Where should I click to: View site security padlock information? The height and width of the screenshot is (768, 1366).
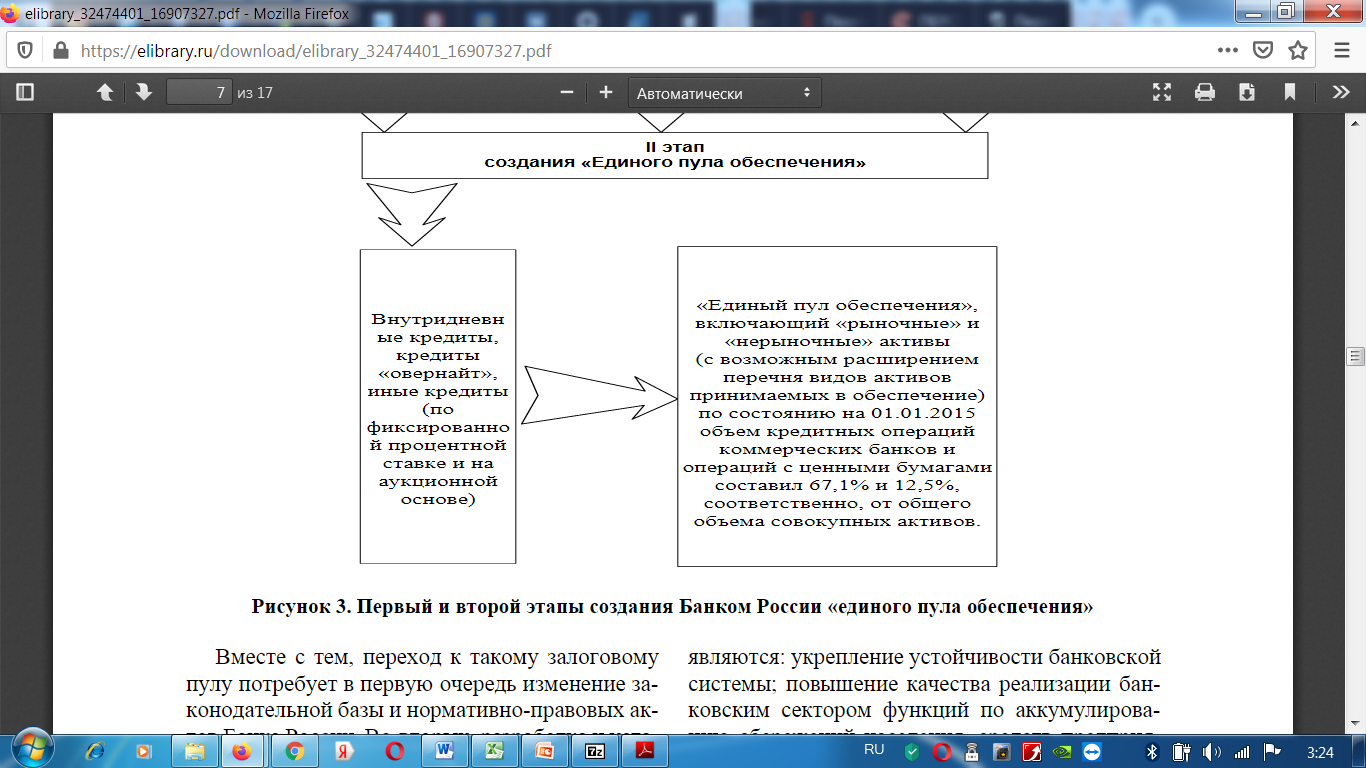click(59, 50)
